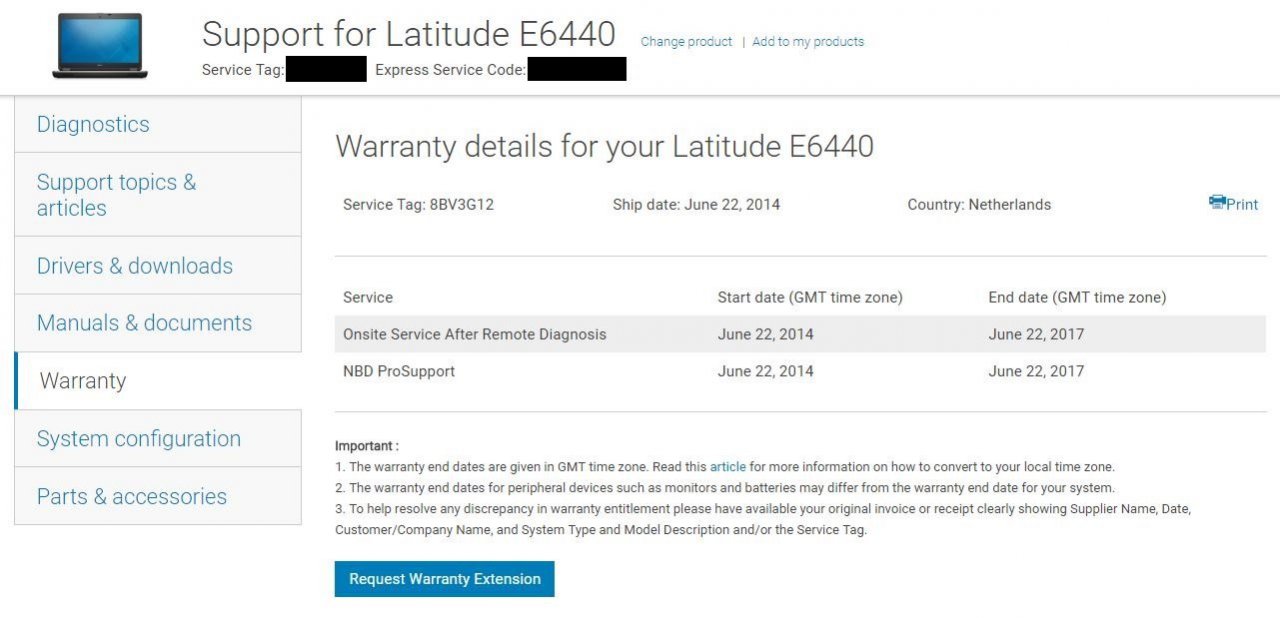
Task: Click the End date column header
Action: click(1077, 298)
